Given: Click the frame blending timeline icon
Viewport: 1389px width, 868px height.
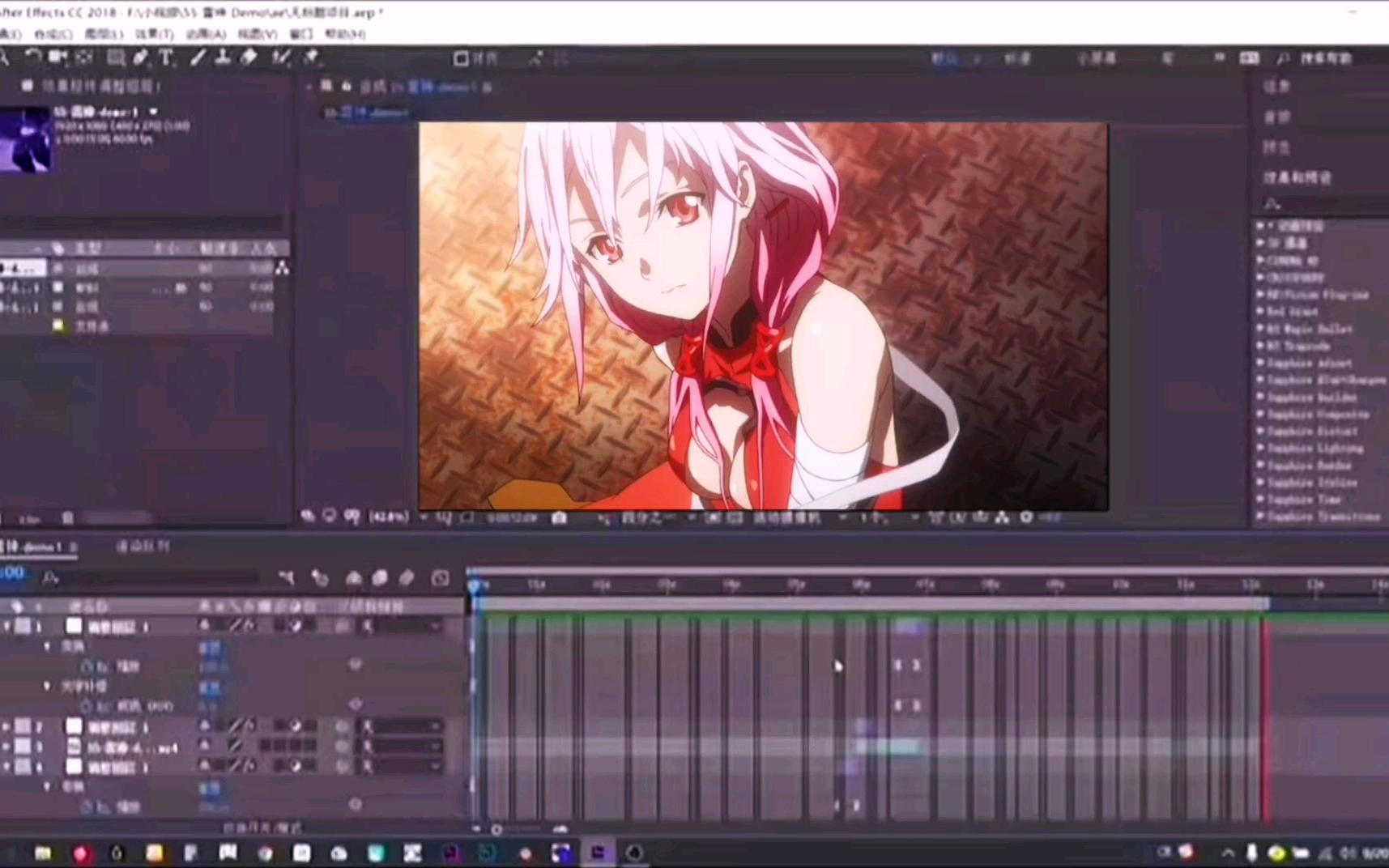Looking at the screenshot, I should pyautogui.click(x=380, y=577).
